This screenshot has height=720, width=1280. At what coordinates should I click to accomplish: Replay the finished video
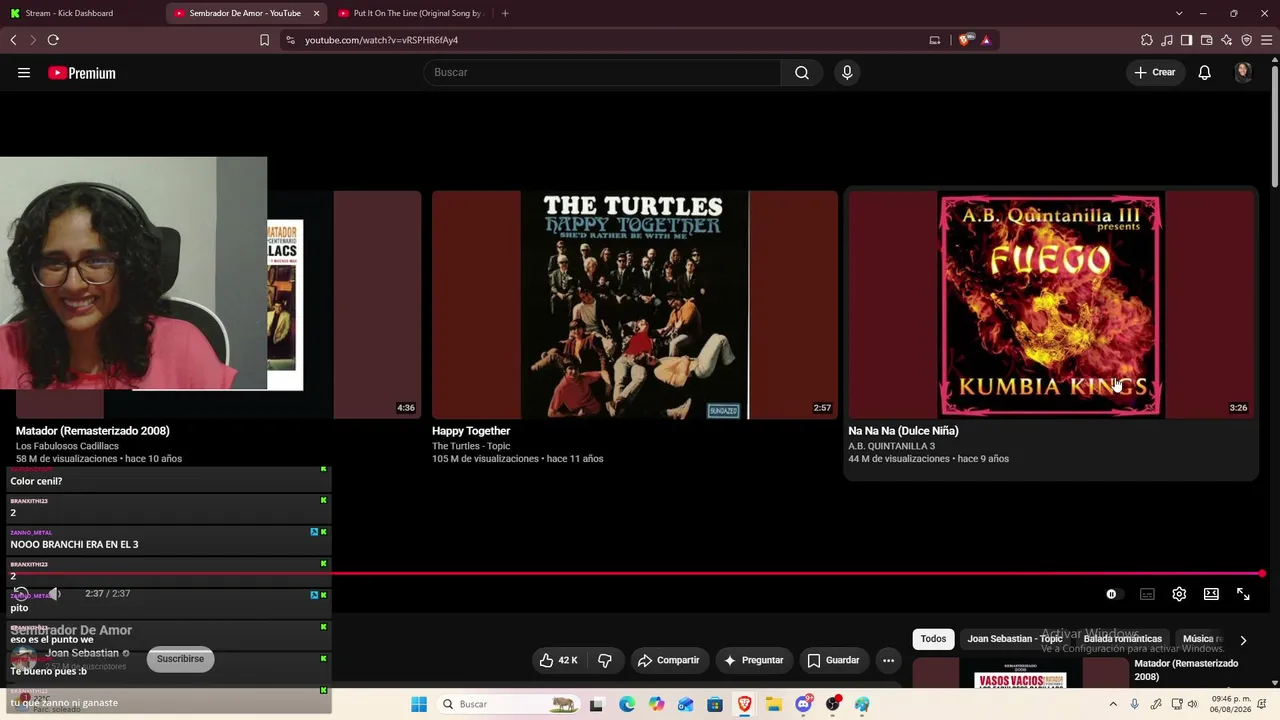tap(21, 594)
